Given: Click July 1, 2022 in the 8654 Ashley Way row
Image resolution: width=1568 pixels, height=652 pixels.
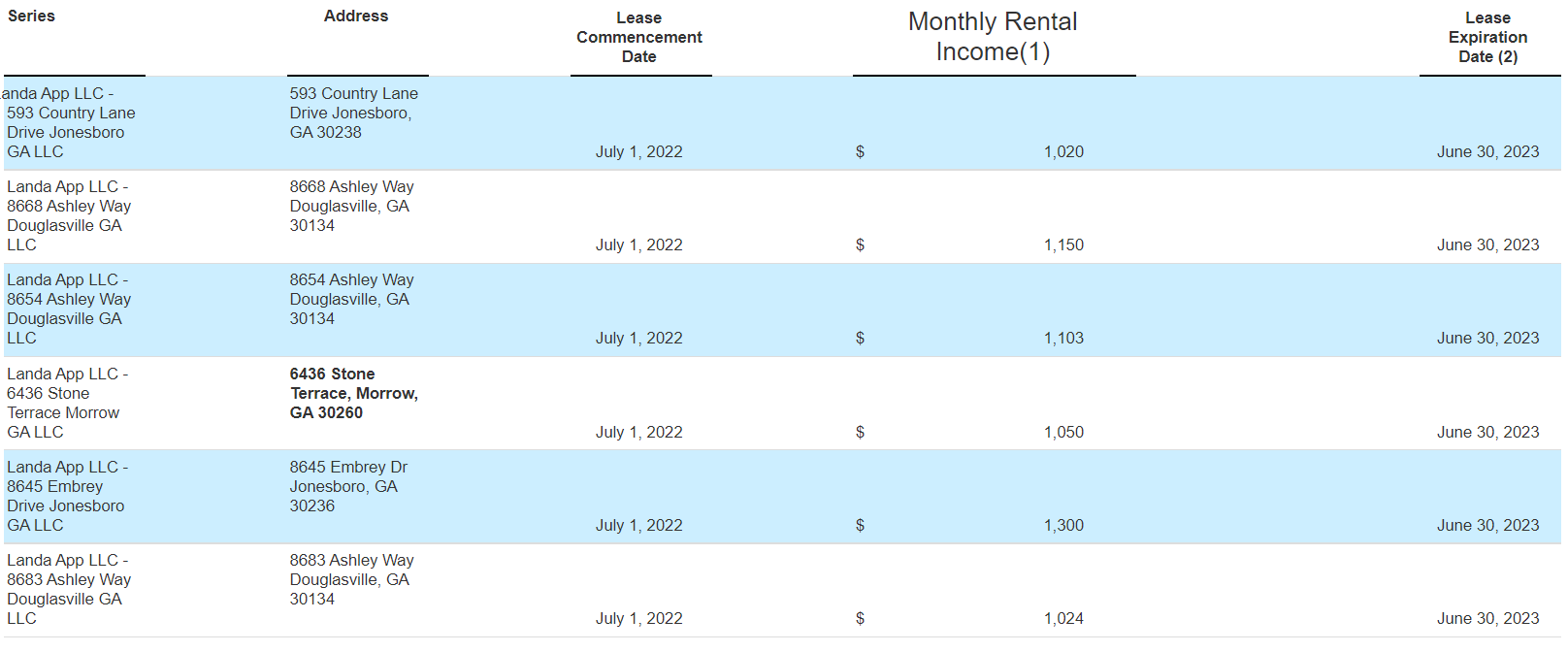Looking at the screenshot, I should [x=639, y=338].
